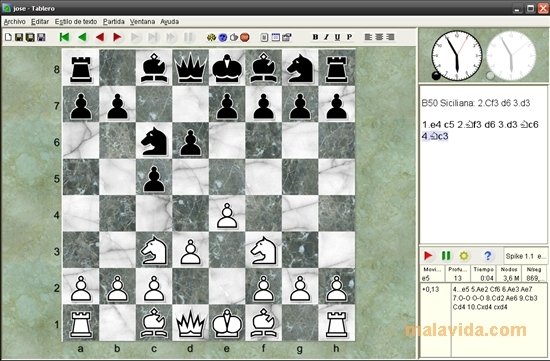Step forward with toolbar red right arrow
The height and width of the screenshot is (361, 550).
click(x=117, y=37)
